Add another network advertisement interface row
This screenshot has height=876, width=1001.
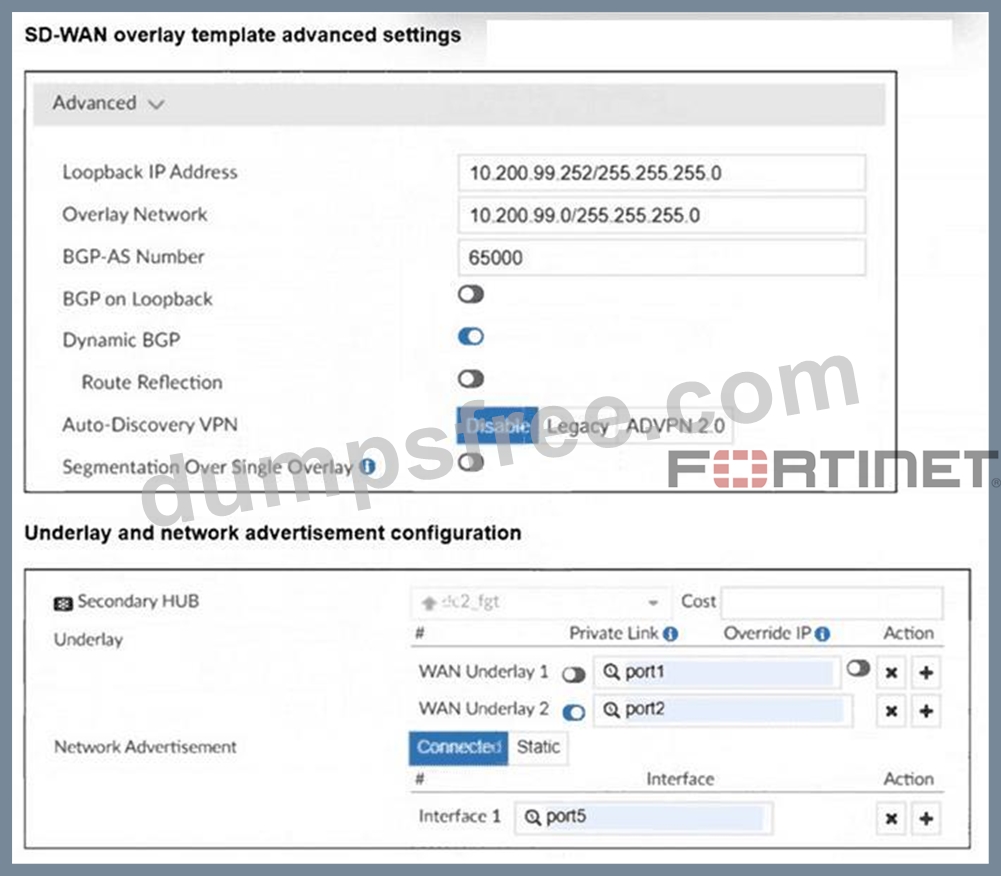pos(926,818)
